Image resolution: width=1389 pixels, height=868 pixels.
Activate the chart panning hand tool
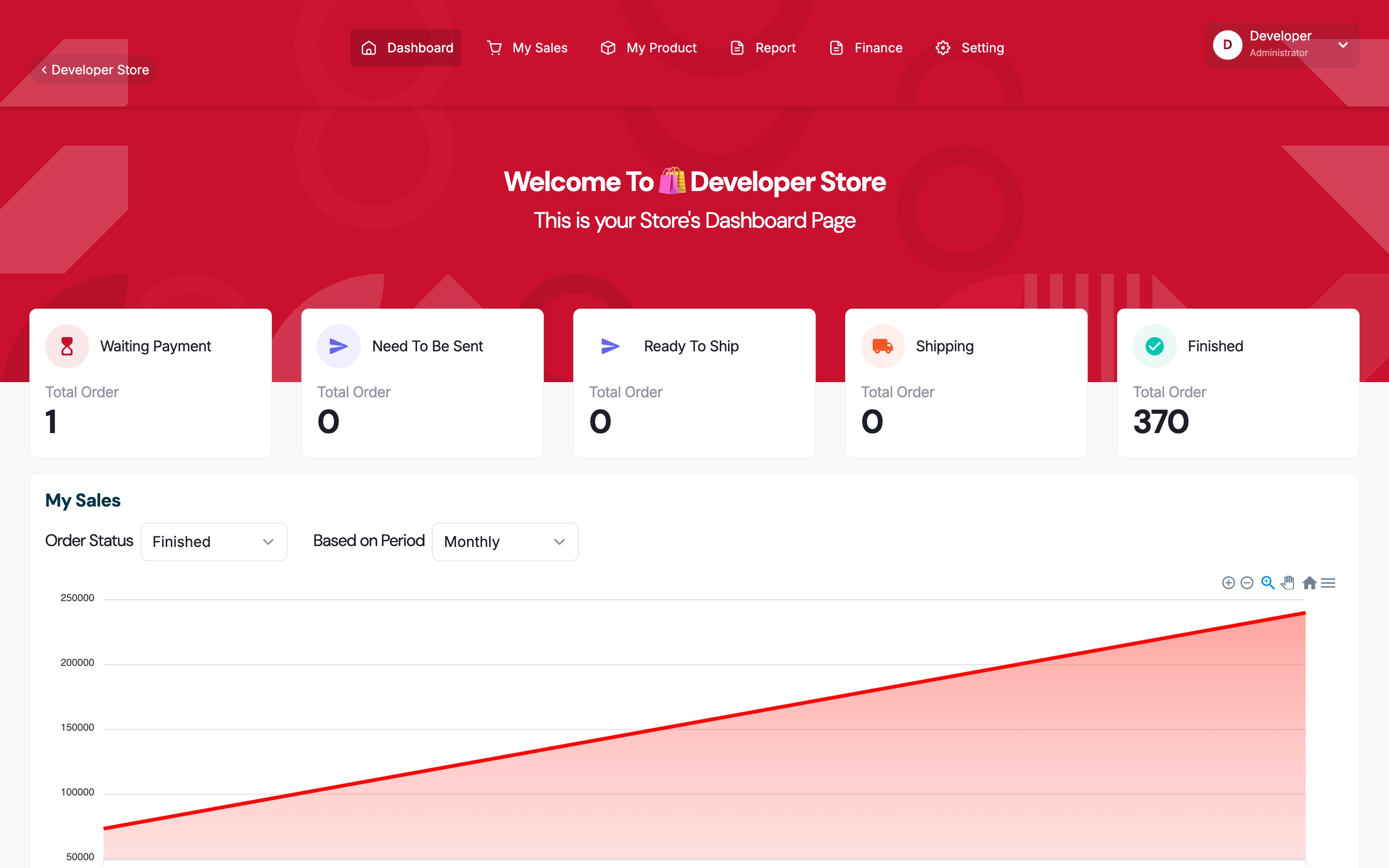[1288, 583]
